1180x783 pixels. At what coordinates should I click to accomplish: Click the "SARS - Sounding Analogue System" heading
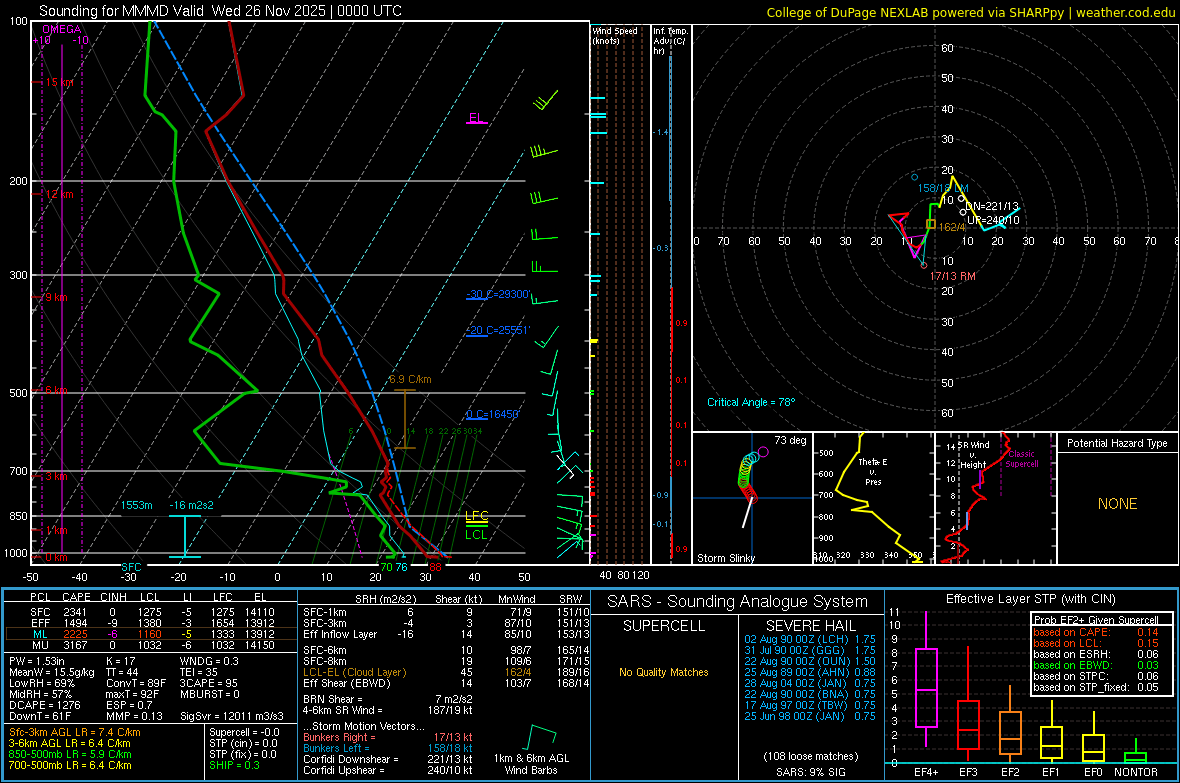(x=737, y=602)
